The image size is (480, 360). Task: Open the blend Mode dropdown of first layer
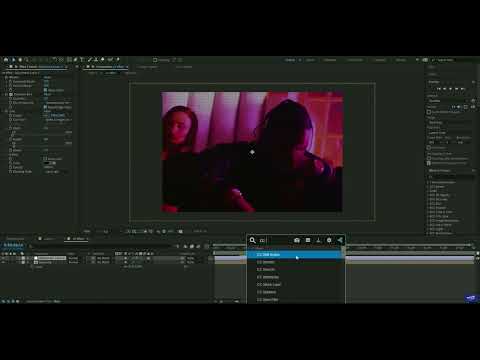pyautogui.click(x=73, y=258)
